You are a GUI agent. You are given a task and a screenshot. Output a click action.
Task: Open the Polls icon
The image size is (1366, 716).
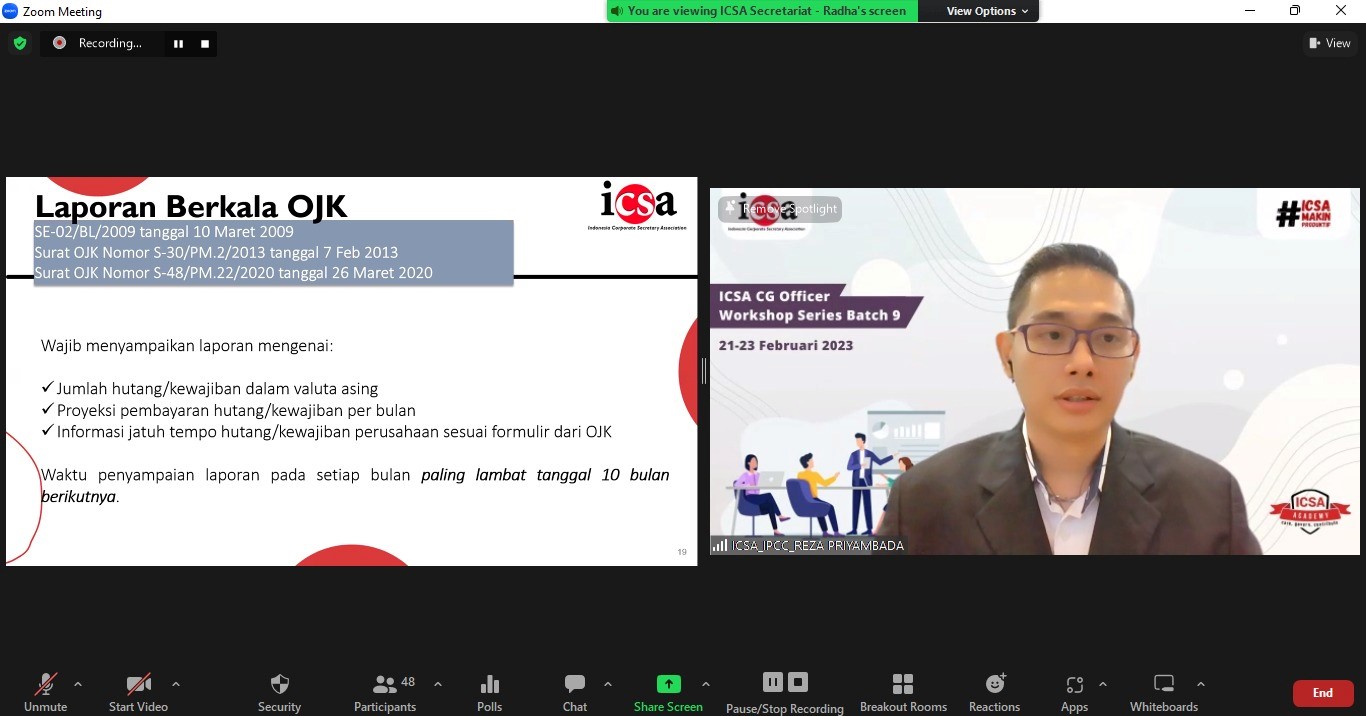pyautogui.click(x=489, y=685)
